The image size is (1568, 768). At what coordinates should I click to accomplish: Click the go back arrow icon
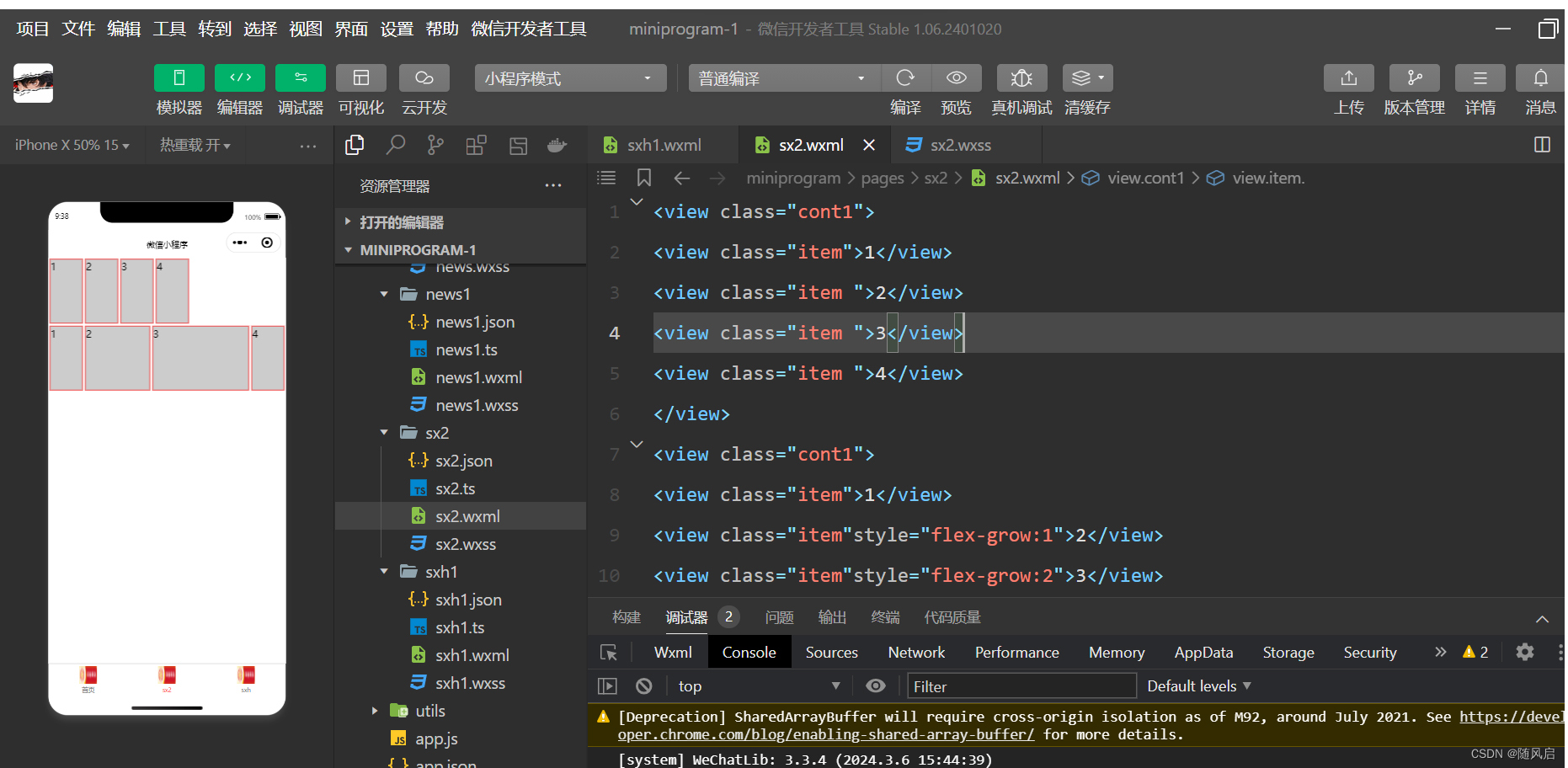pos(682,178)
